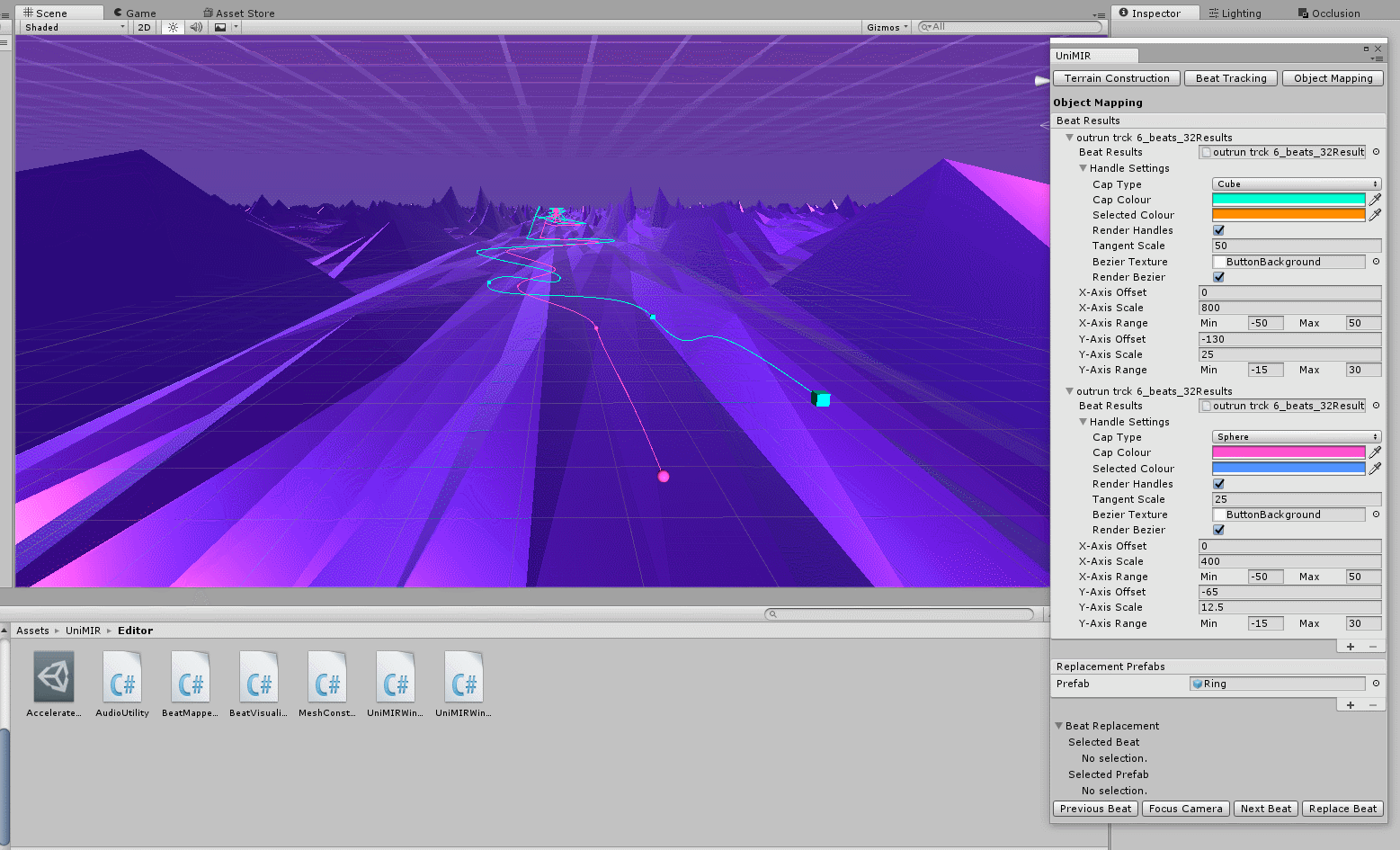Viewport: 1400px width, 850px height.
Task: Click Tangent Scale field showing 50
Action: [x=1297, y=246]
